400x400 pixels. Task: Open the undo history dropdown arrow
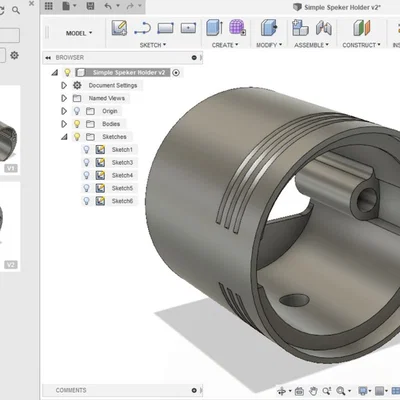tap(118, 6)
